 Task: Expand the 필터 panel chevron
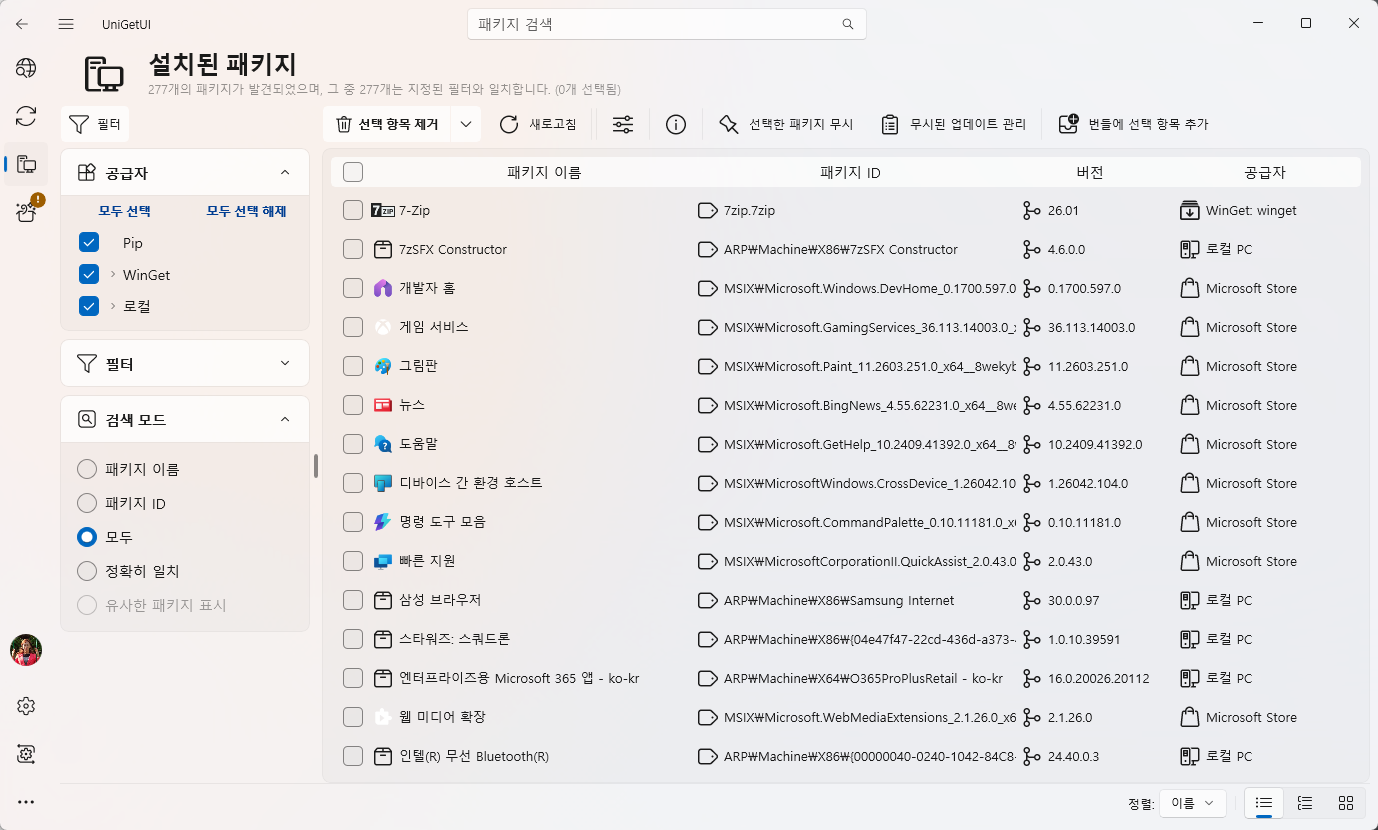click(x=285, y=363)
